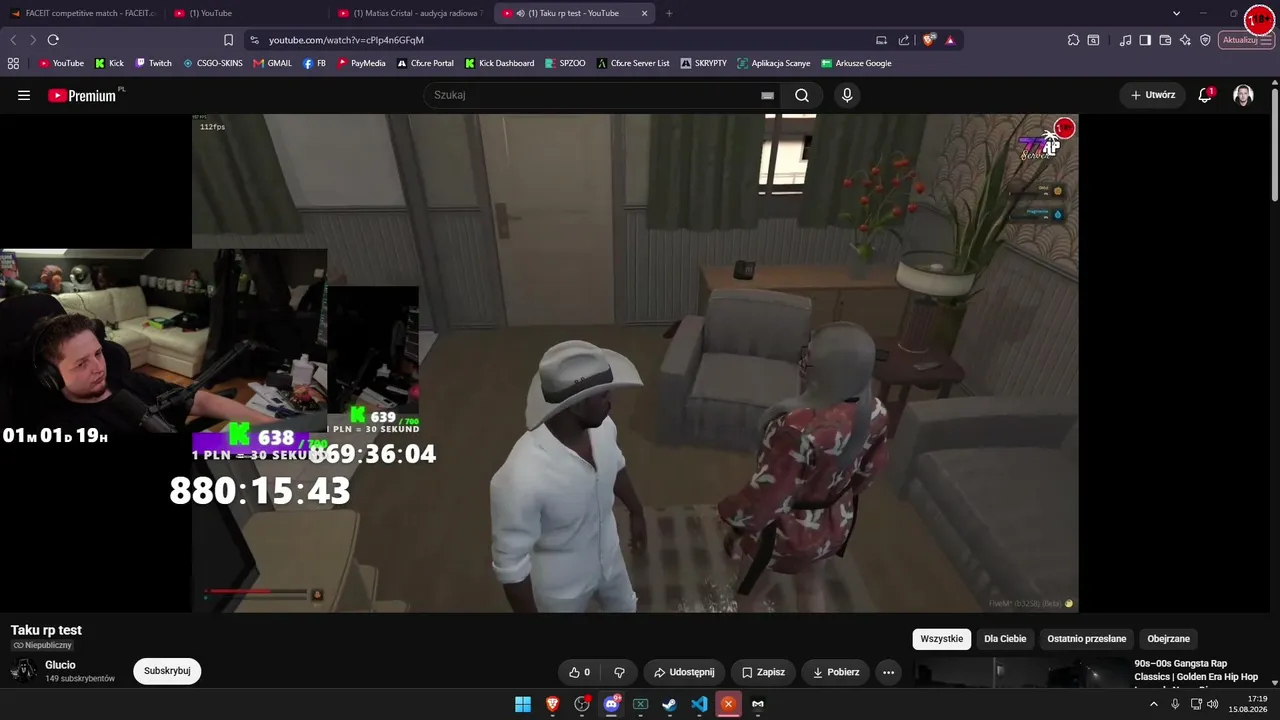The height and width of the screenshot is (720, 1280).
Task: Show hidden system tray icons
Action: [x=1154, y=704]
